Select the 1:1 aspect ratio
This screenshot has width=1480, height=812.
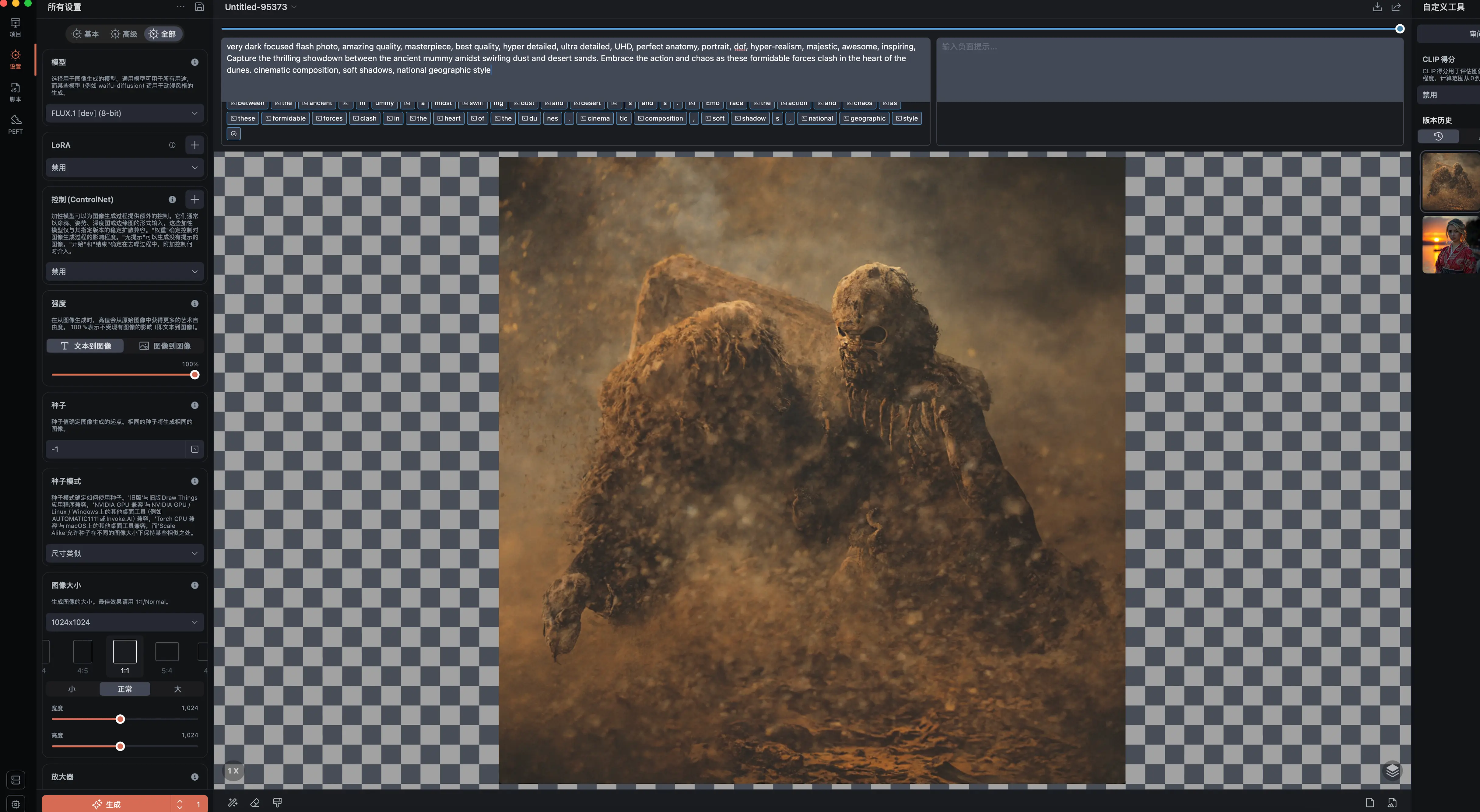(x=125, y=657)
